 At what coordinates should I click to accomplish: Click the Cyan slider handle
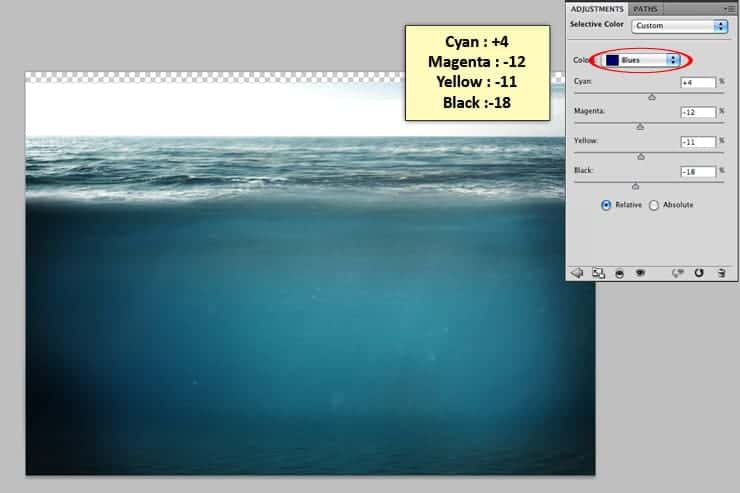click(x=652, y=97)
